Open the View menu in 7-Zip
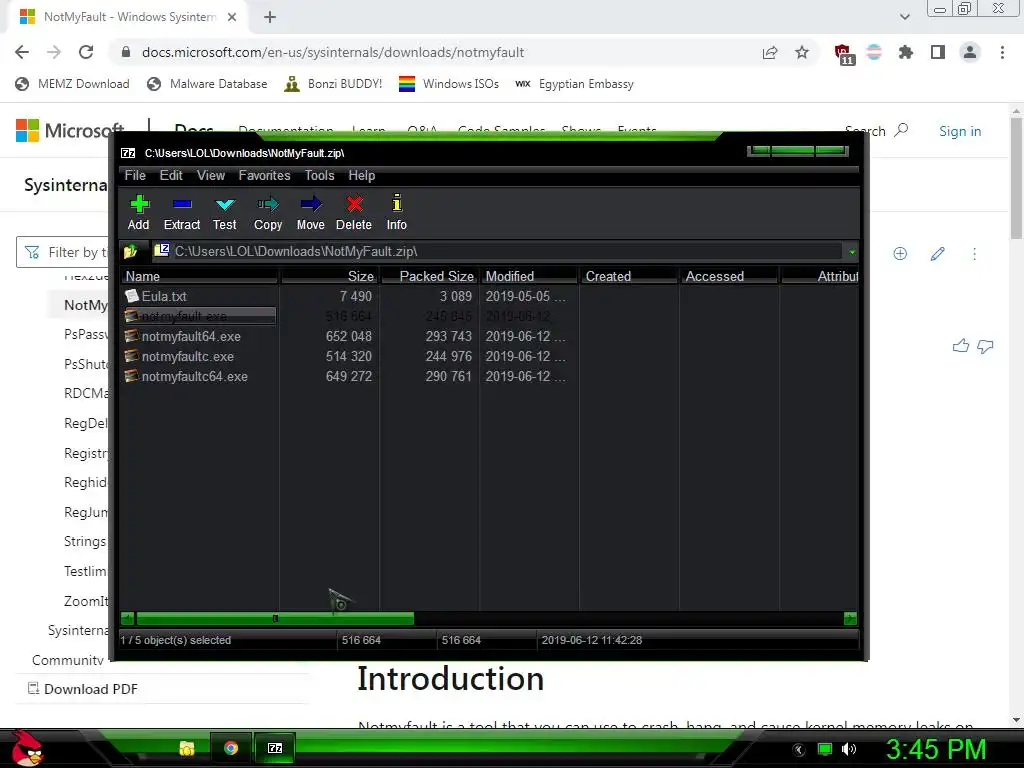1024x768 pixels. [x=211, y=176]
